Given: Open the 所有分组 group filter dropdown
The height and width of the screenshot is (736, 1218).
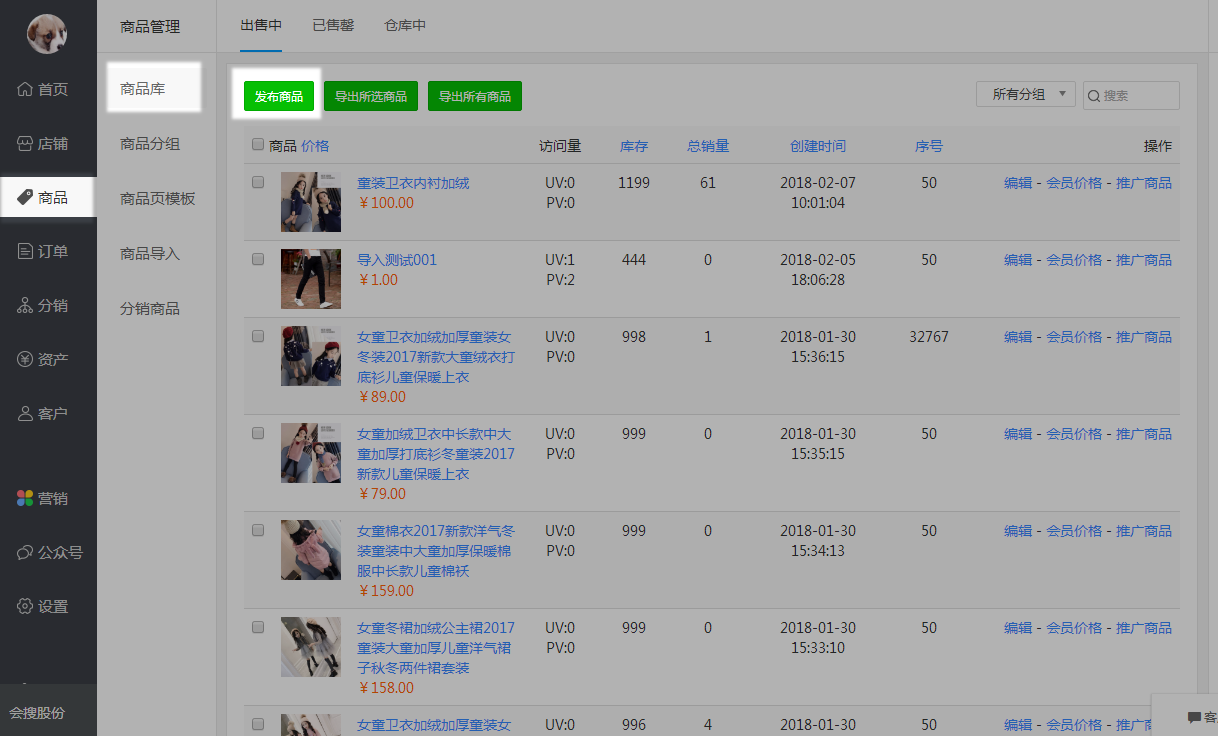Looking at the screenshot, I should click(x=1024, y=93).
